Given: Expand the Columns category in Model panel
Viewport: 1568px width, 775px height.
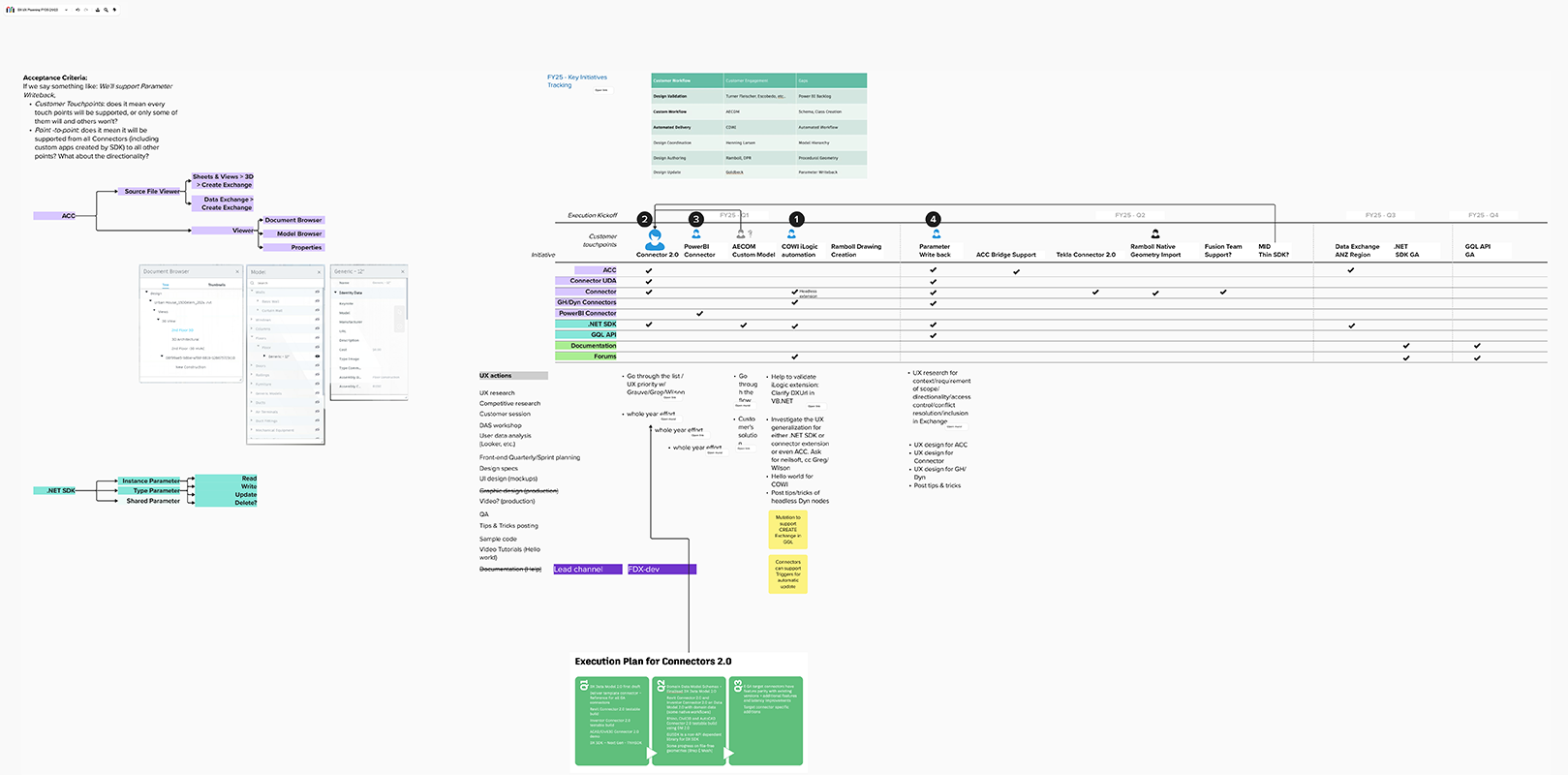Looking at the screenshot, I should pyautogui.click(x=253, y=328).
